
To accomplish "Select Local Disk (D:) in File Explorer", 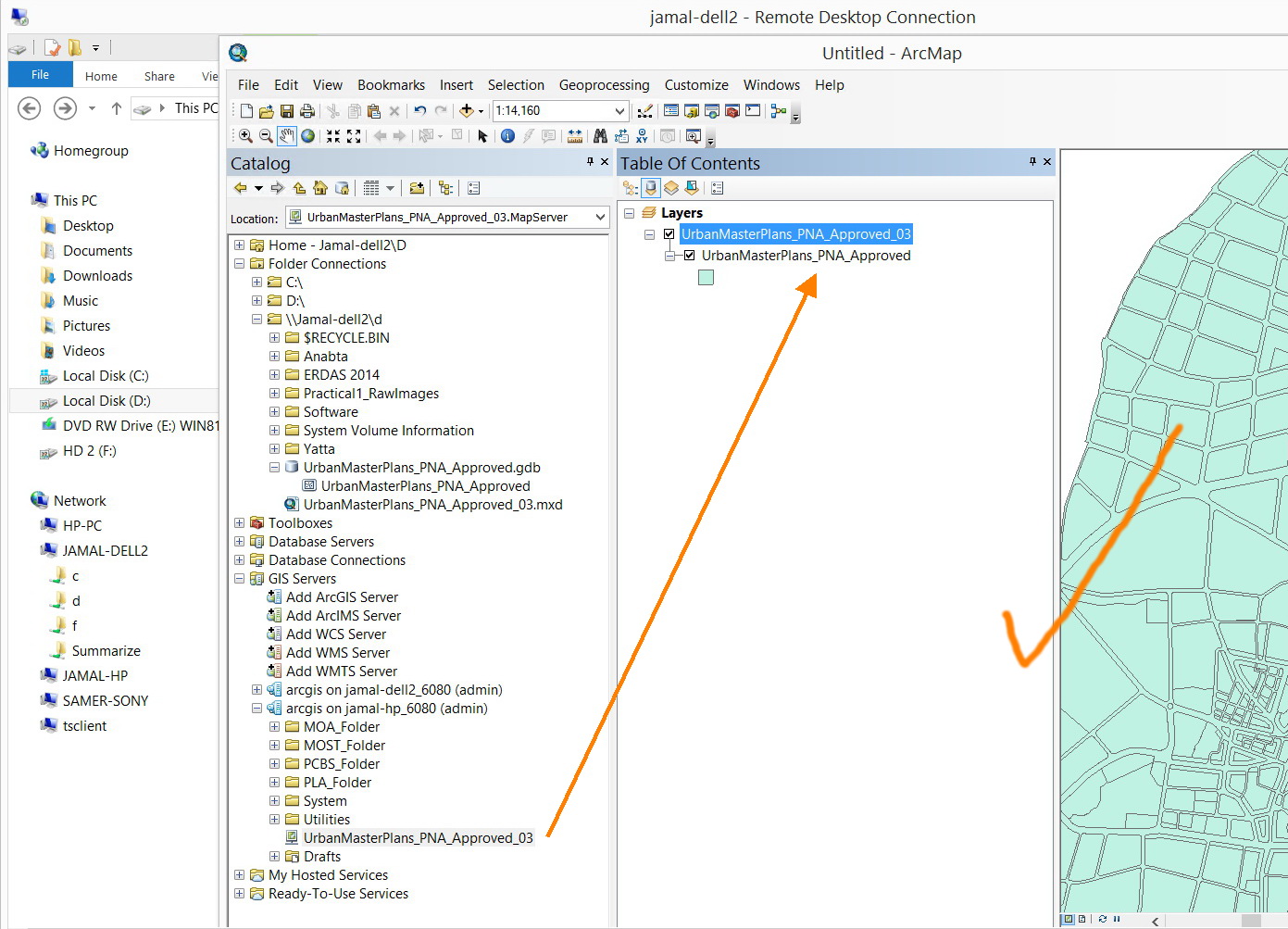I will click(x=106, y=401).
